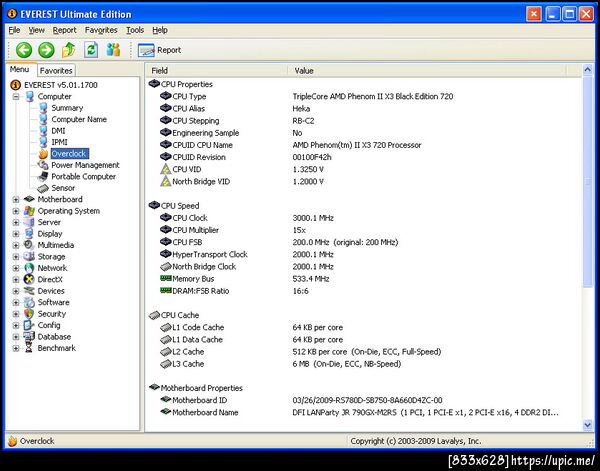Open the users icon in toolbar
Image resolution: width=600 pixels, height=471 pixels.
(x=113, y=50)
